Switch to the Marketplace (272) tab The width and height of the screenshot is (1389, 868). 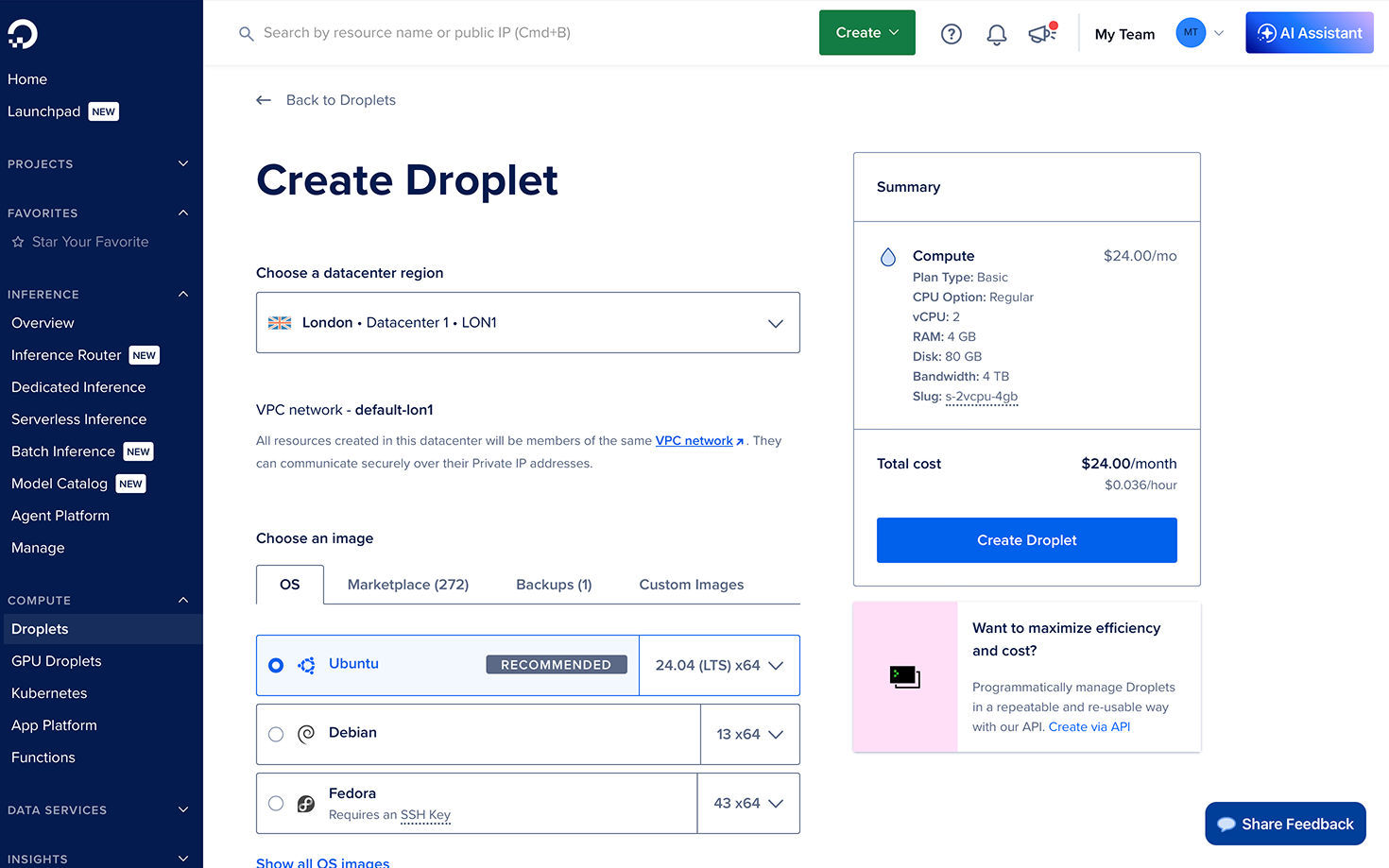coord(408,585)
